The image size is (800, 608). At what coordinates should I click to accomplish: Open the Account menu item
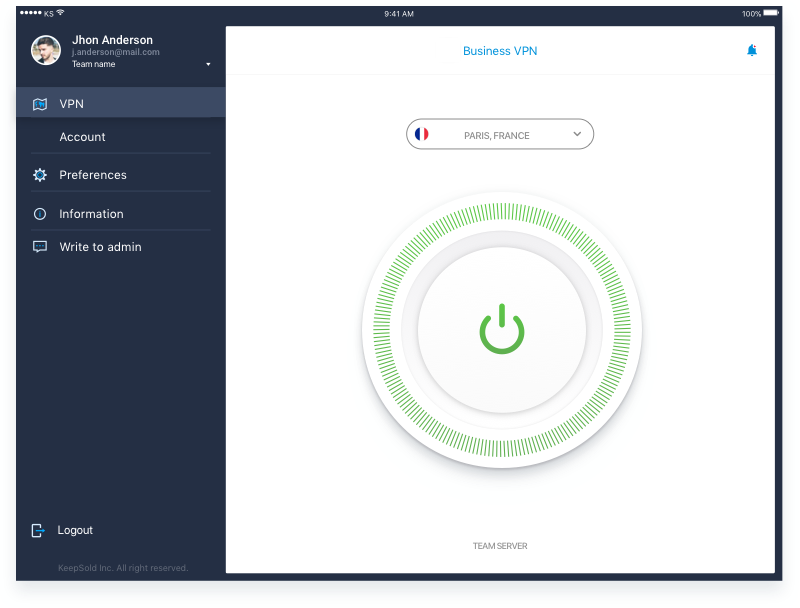click(82, 137)
